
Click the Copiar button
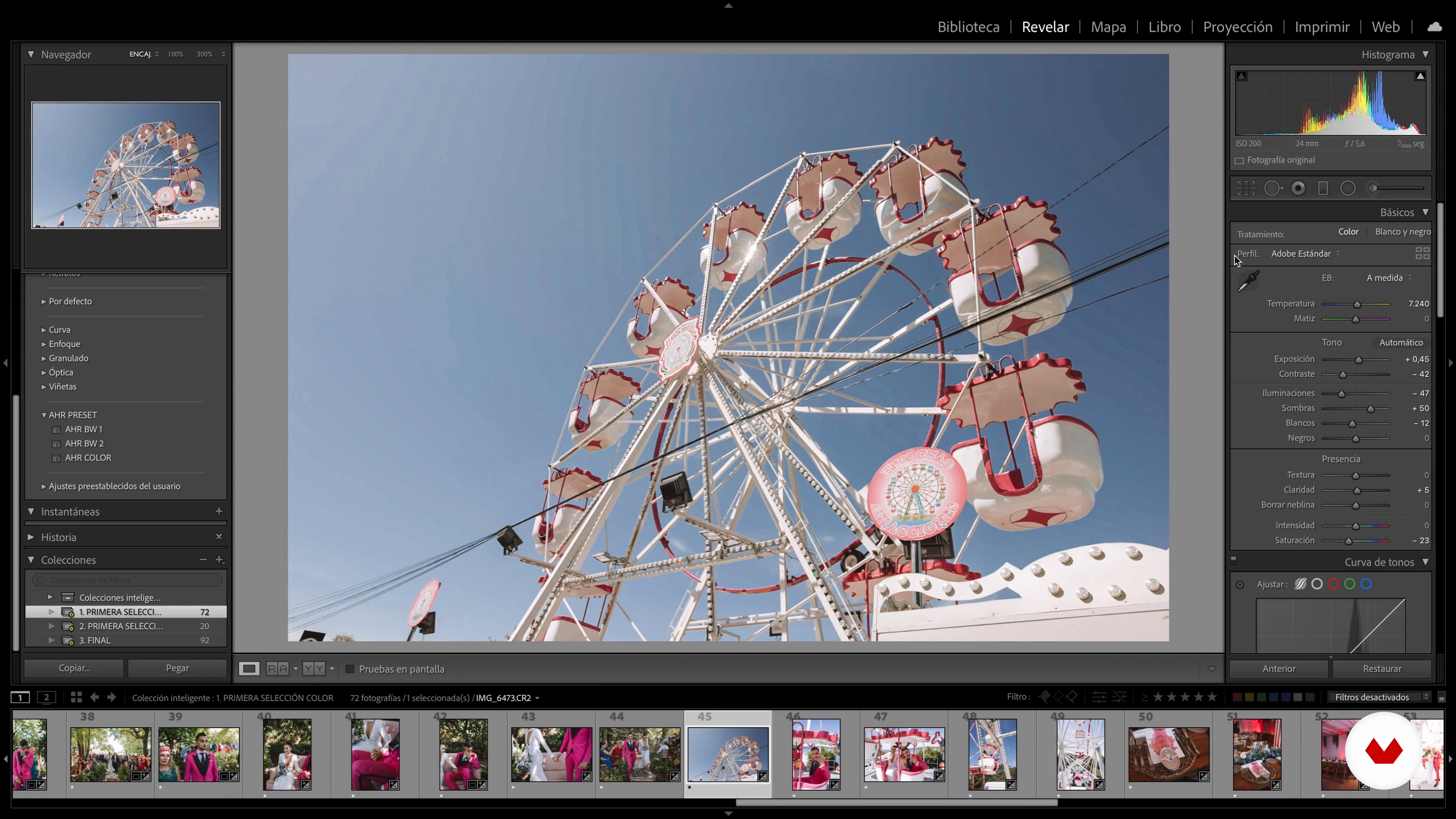74,668
